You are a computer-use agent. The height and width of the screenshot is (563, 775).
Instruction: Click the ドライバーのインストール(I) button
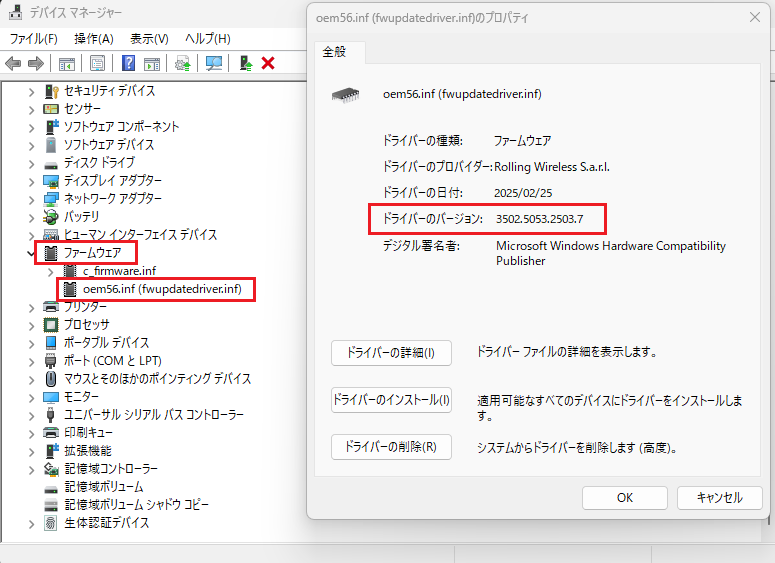point(391,399)
